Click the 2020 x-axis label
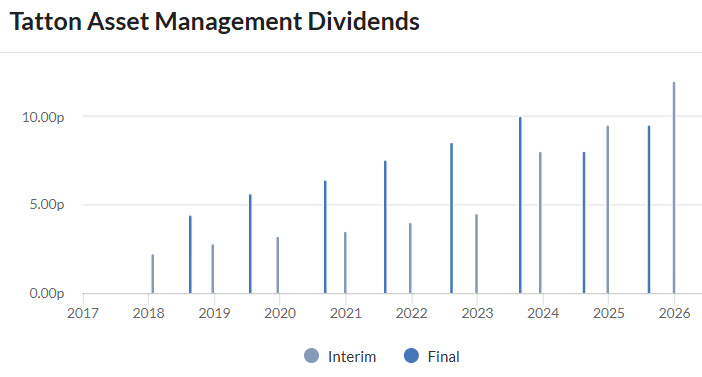This screenshot has height=377, width=702. (x=280, y=313)
